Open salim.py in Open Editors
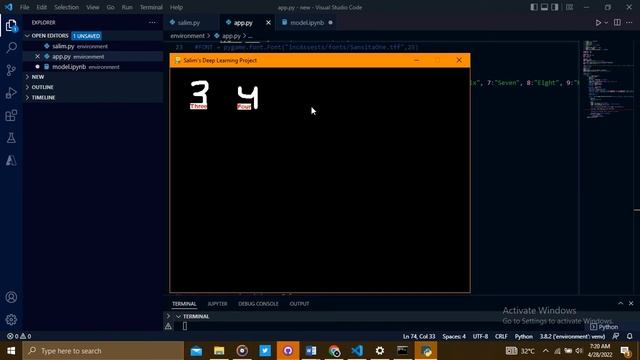The width and height of the screenshot is (640, 360). pyautogui.click(x=93, y=46)
